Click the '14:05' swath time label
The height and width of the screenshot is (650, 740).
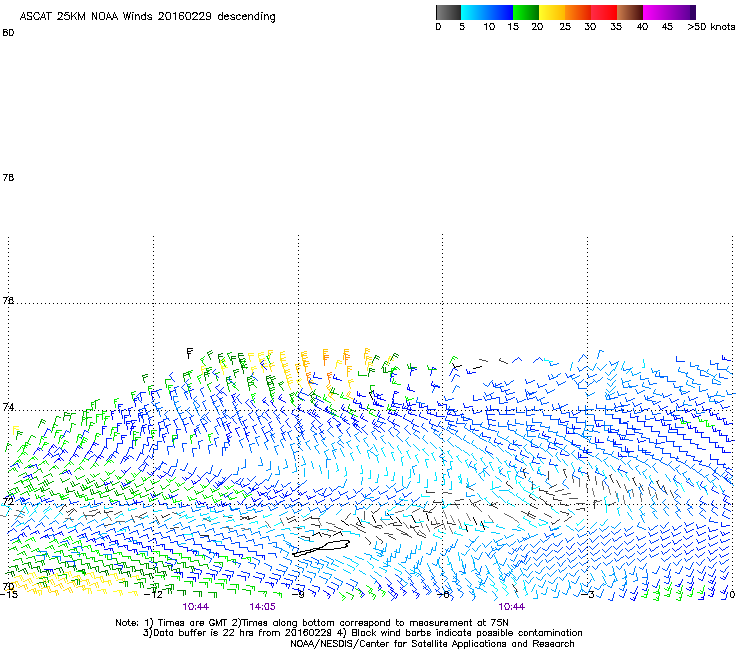coord(262,607)
